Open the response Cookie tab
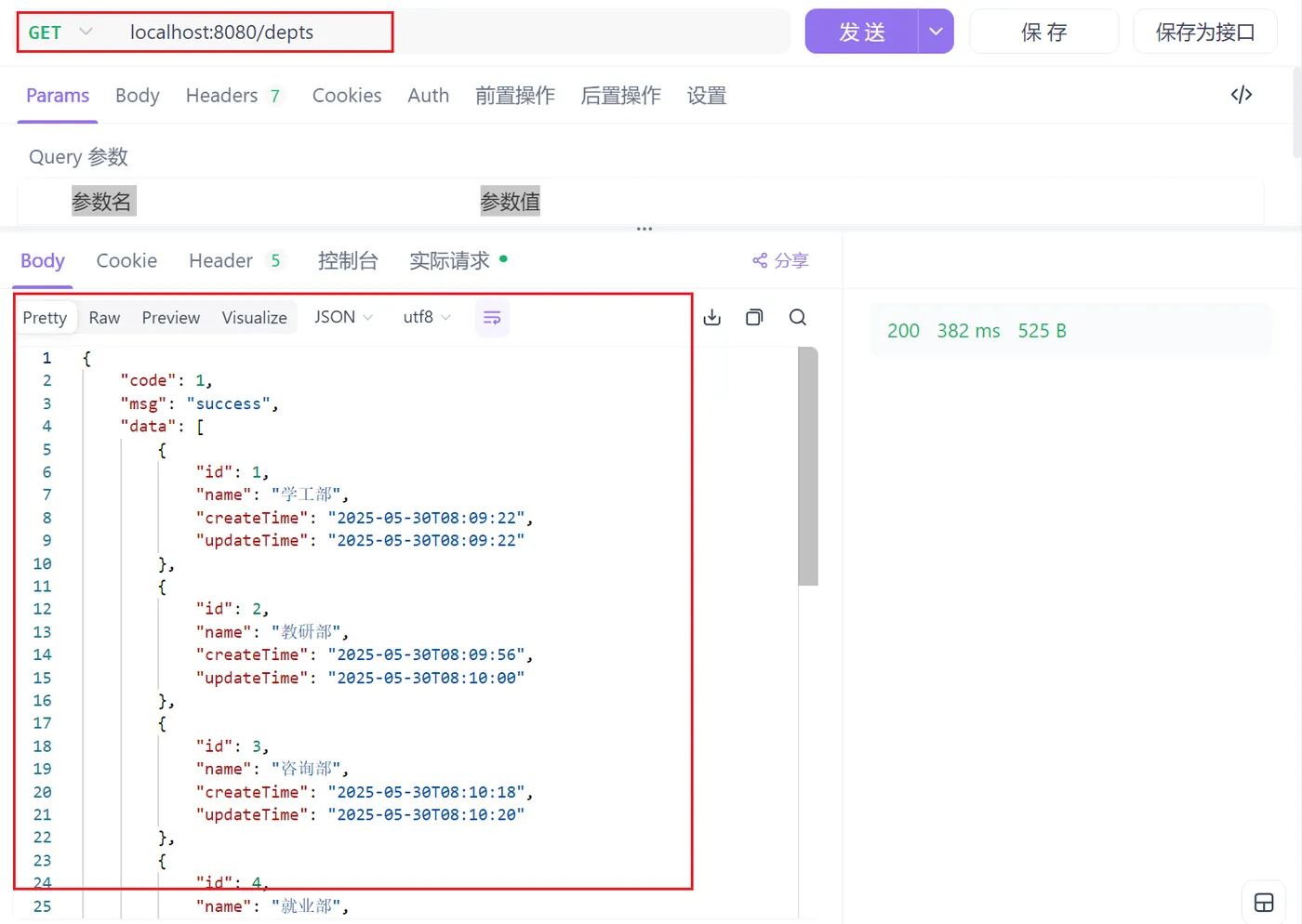 click(x=126, y=260)
